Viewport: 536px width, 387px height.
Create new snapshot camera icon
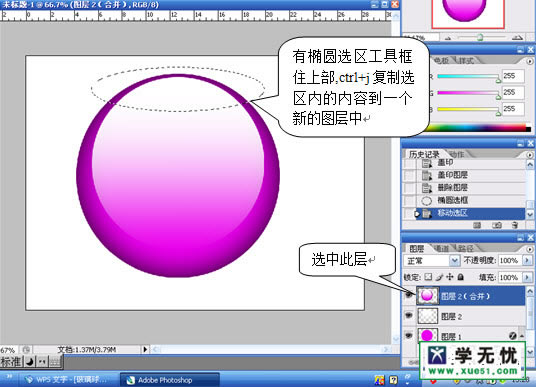pyautogui.click(x=497, y=225)
